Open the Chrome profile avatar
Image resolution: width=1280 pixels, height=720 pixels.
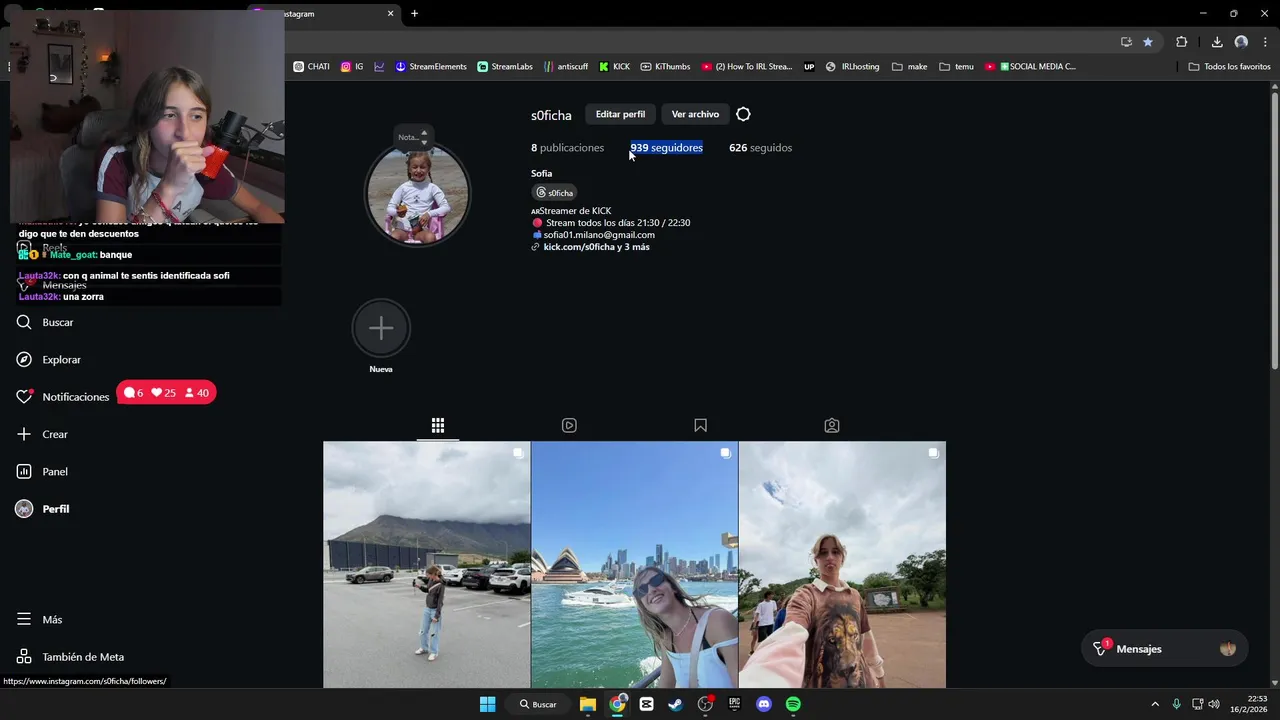[1241, 42]
